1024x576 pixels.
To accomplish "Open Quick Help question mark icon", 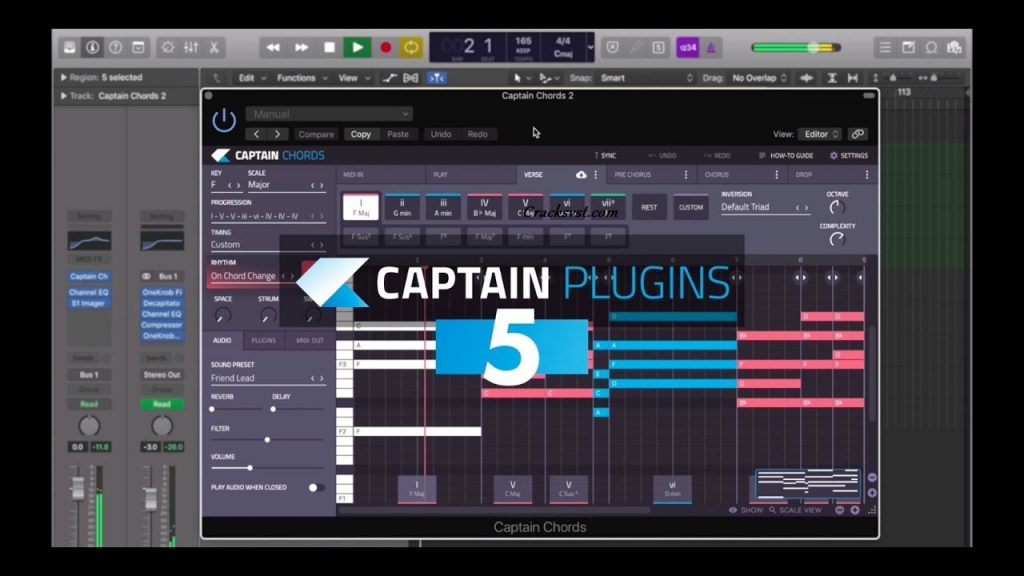I will coord(116,47).
